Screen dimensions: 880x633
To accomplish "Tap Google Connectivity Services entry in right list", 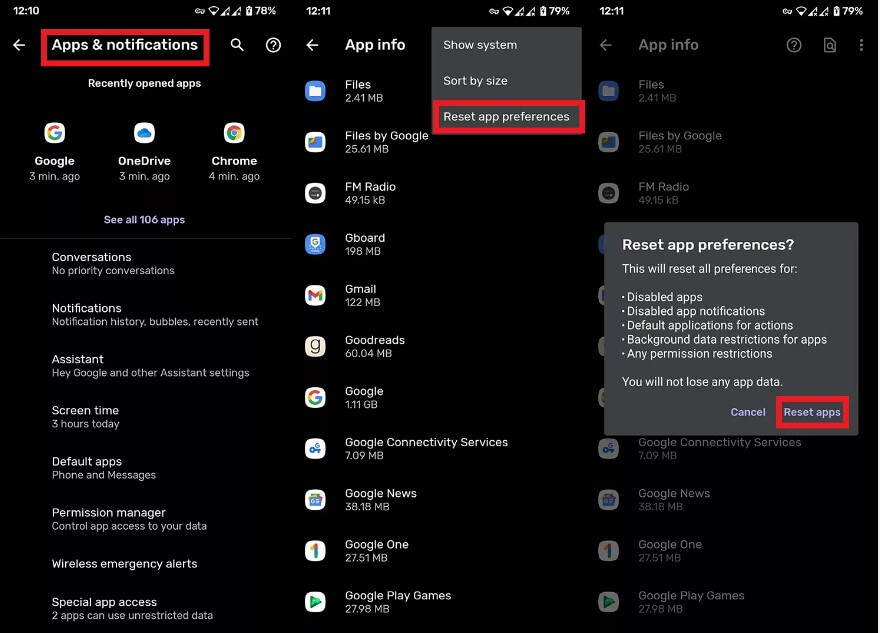I will 734,448.
